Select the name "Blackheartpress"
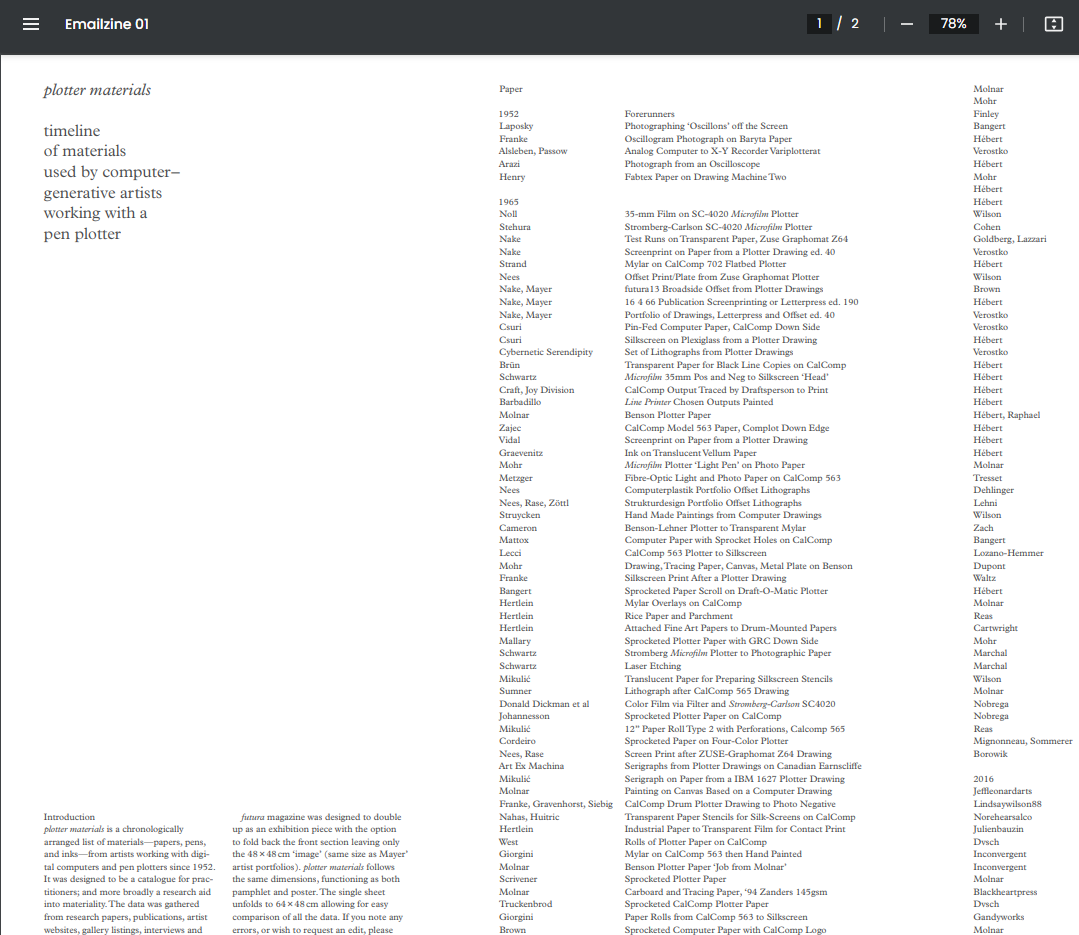Viewport: 1079px width, 935px height. (1005, 892)
